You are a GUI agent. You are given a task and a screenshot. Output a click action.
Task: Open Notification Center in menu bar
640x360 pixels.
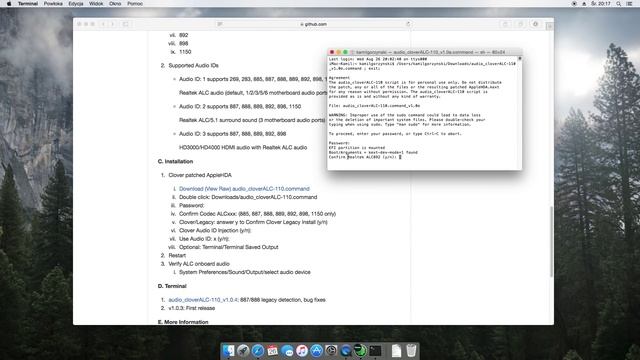point(629,4)
